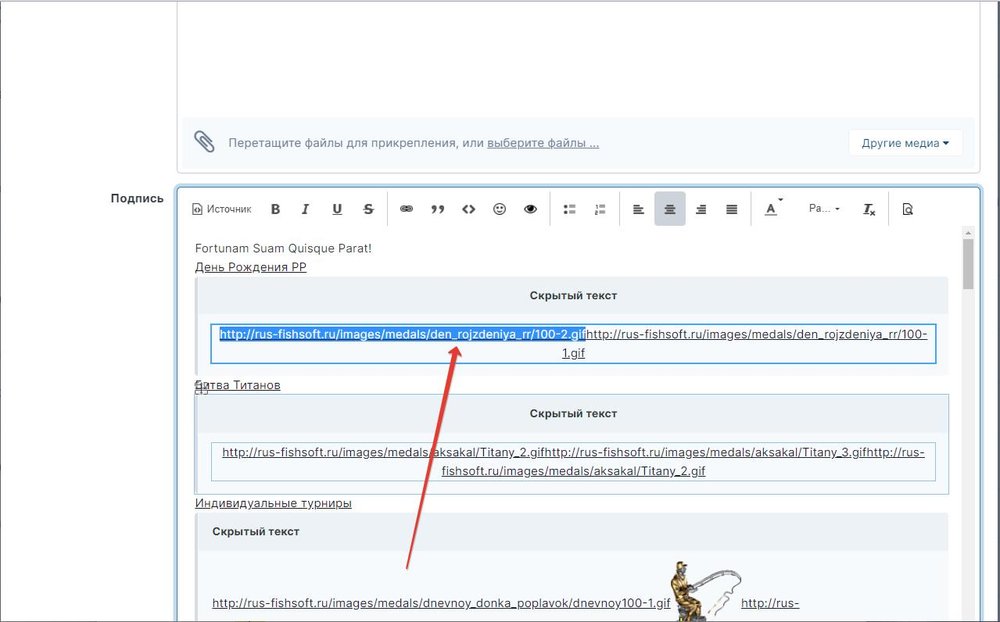
Task: Insert a code block
Action: [468, 209]
